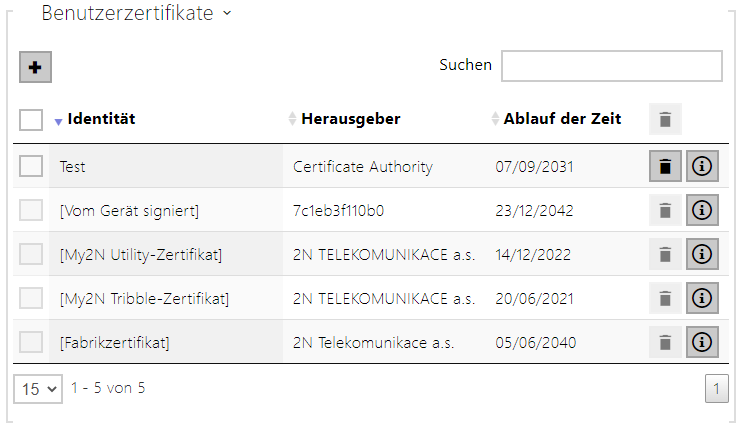This screenshot has width=744, height=435.
Task: Sort table by Ablauf der Zeit
Action: [x=562, y=119]
